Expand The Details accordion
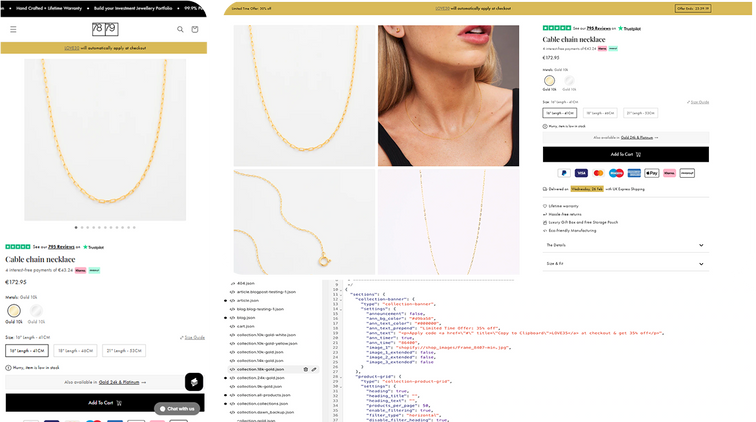This screenshot has height=422, width=756. pyautogui.click(x=625, y=245)
